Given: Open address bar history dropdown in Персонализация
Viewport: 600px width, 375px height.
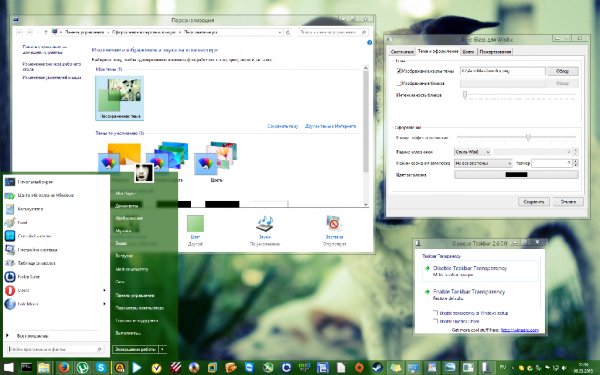Looking at the screenshot, I should 280,33.
